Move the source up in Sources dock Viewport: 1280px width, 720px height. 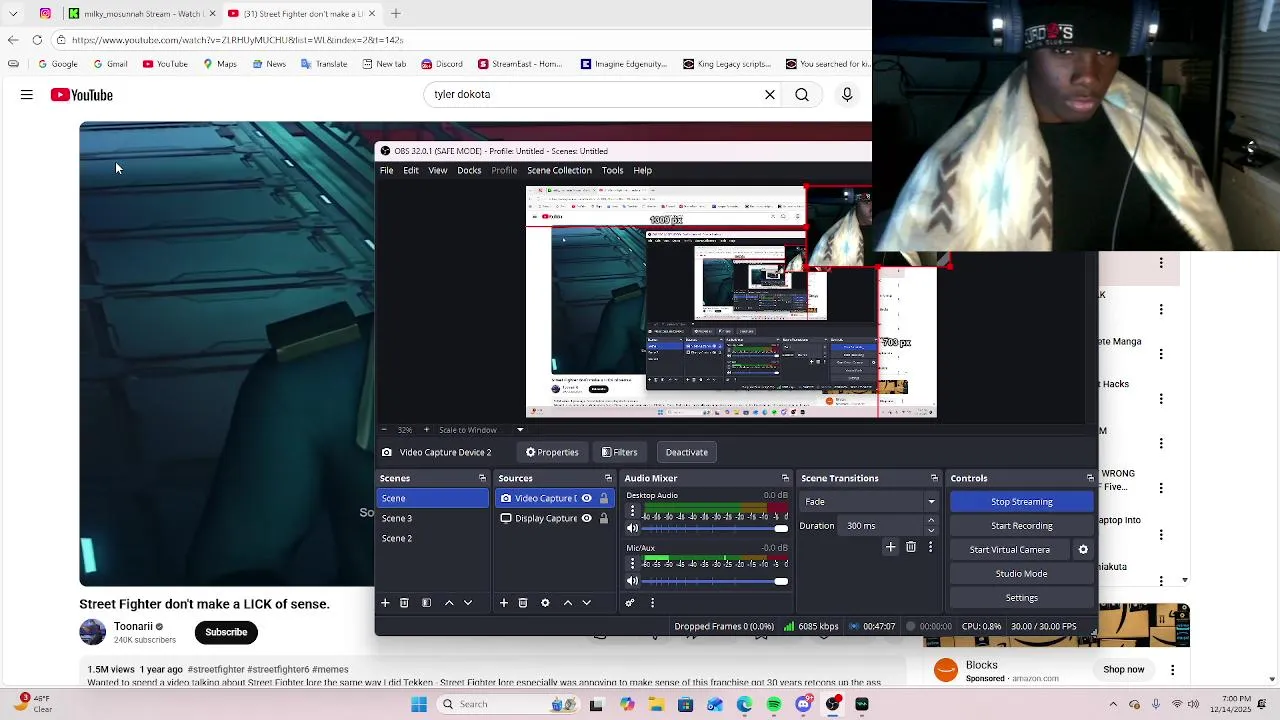(568, 603)
